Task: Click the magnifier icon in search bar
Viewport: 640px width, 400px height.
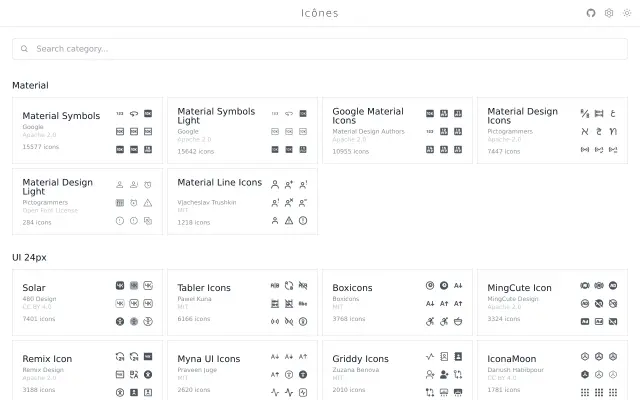Action: tap(24, 49)
